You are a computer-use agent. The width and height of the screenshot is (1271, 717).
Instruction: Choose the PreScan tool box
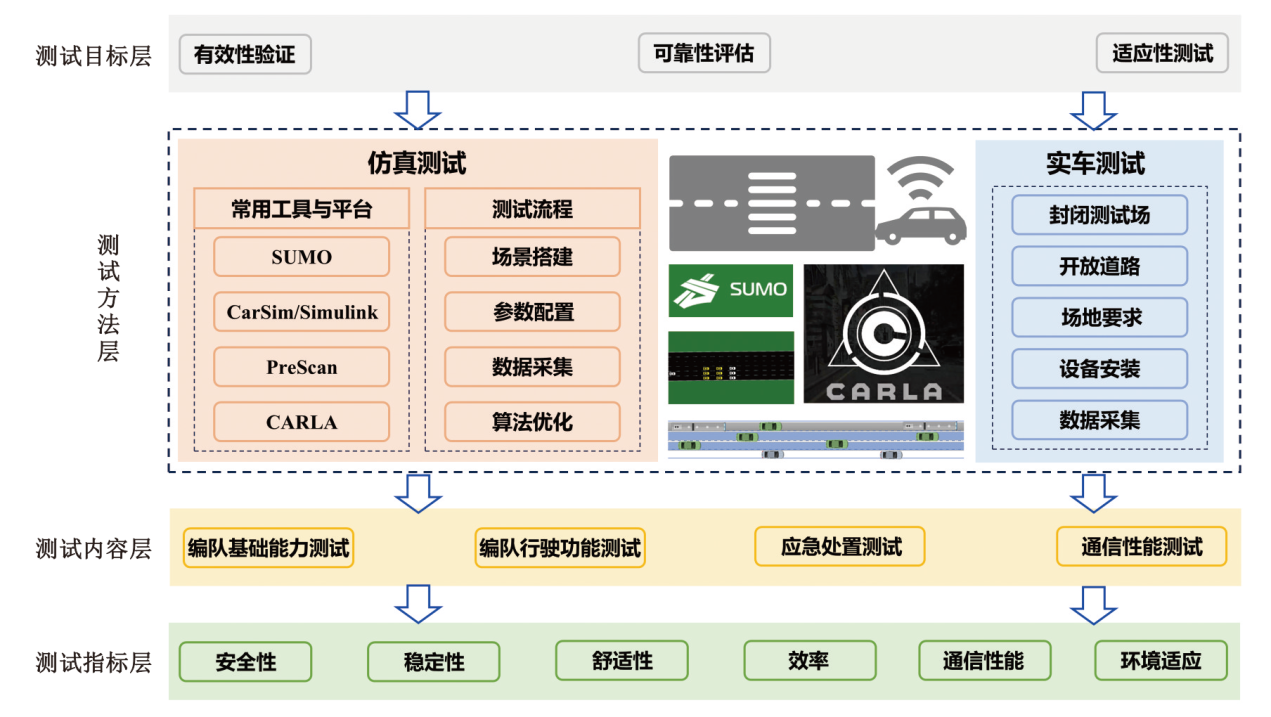pos(302,367)
